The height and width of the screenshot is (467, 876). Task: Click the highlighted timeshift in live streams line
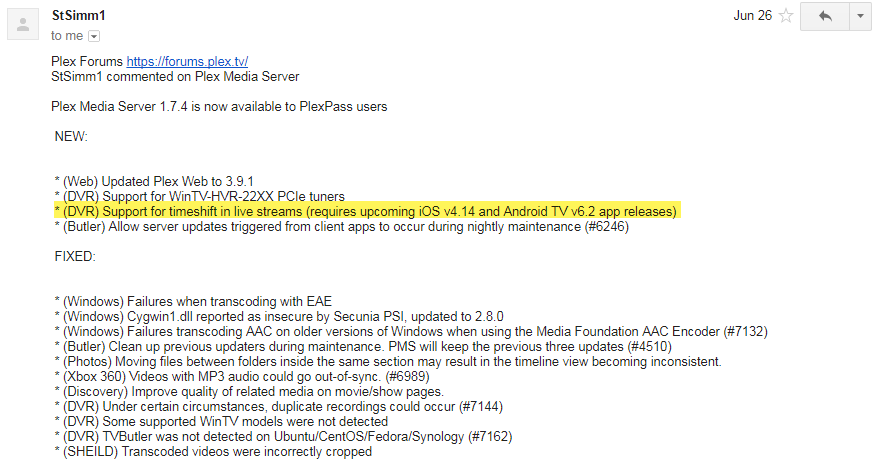(x=366, y=212)
